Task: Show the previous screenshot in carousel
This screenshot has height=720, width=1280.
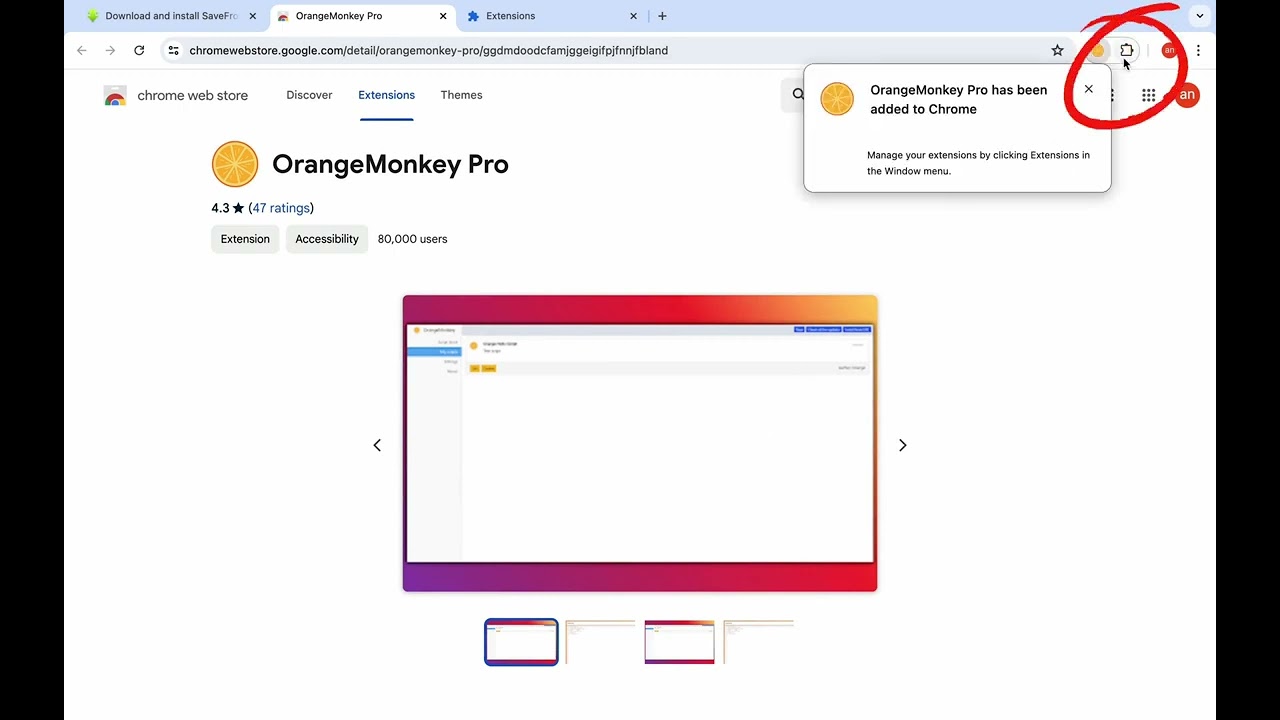Action: pyautogui.click(x=377, y=445)
